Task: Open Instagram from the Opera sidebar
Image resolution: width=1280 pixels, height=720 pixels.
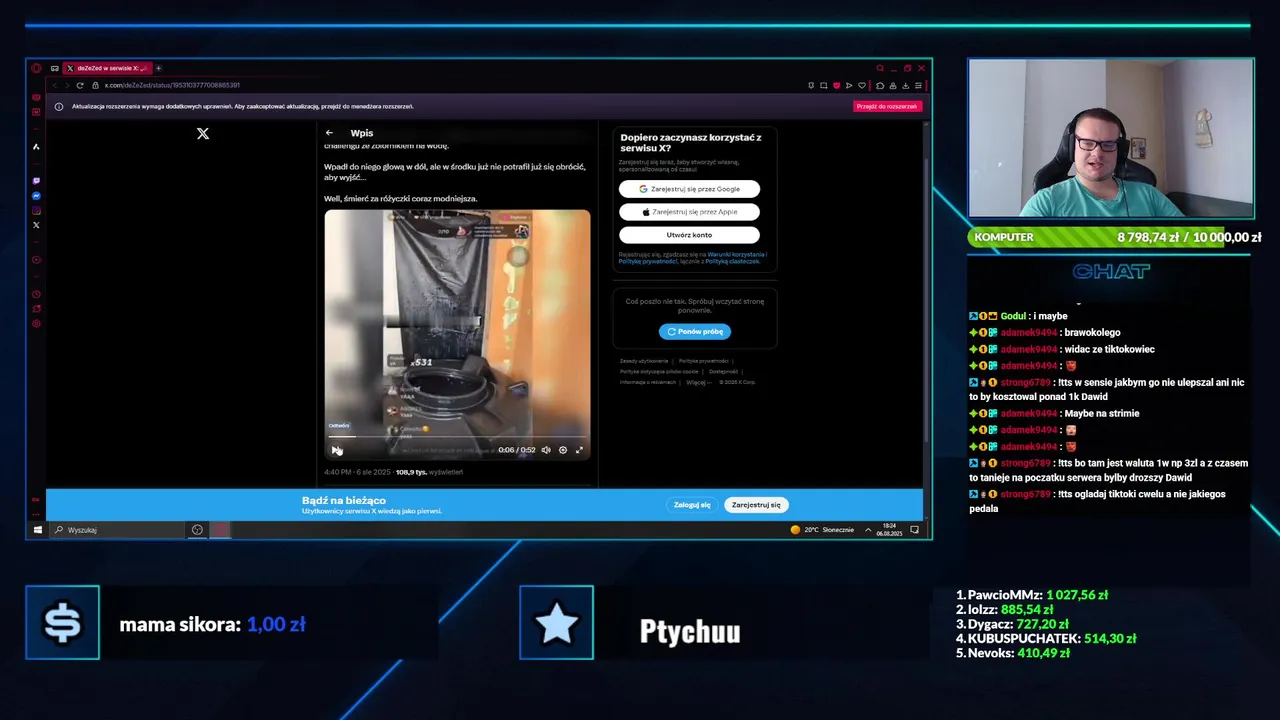Action: (36, 210)
